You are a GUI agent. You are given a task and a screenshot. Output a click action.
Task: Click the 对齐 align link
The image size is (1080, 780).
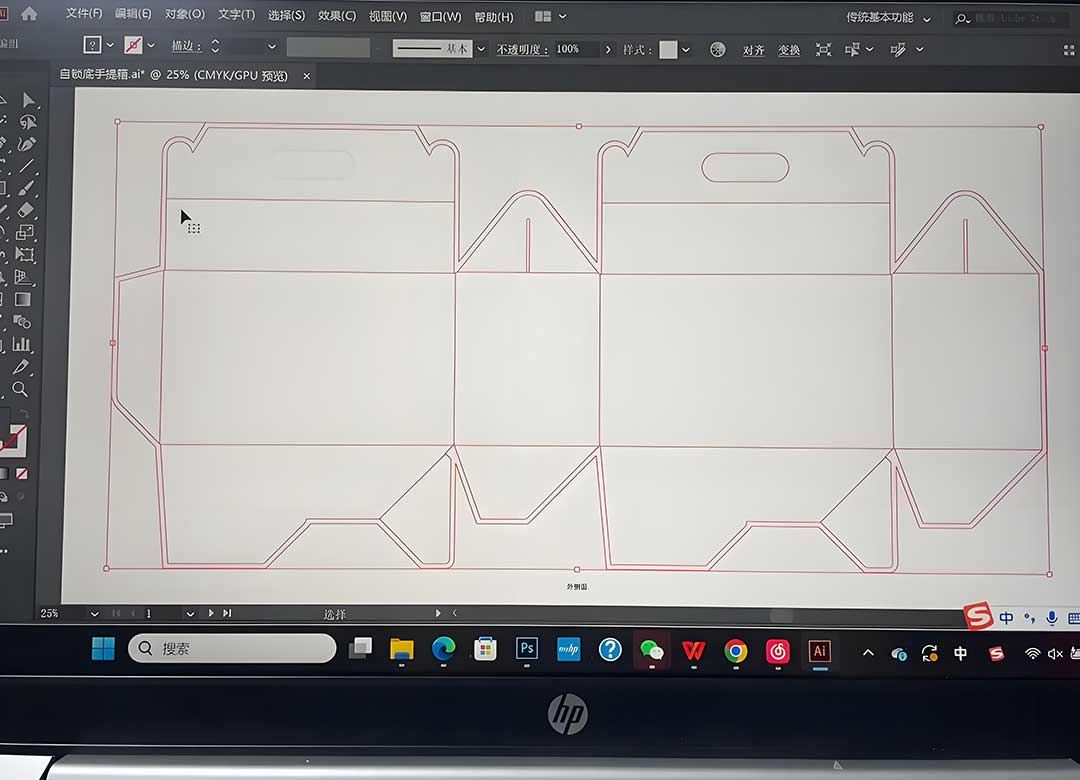tap(753, 49)
